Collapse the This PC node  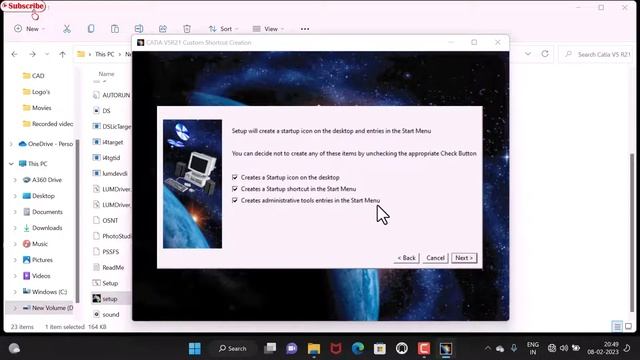(x=11, y=164)
